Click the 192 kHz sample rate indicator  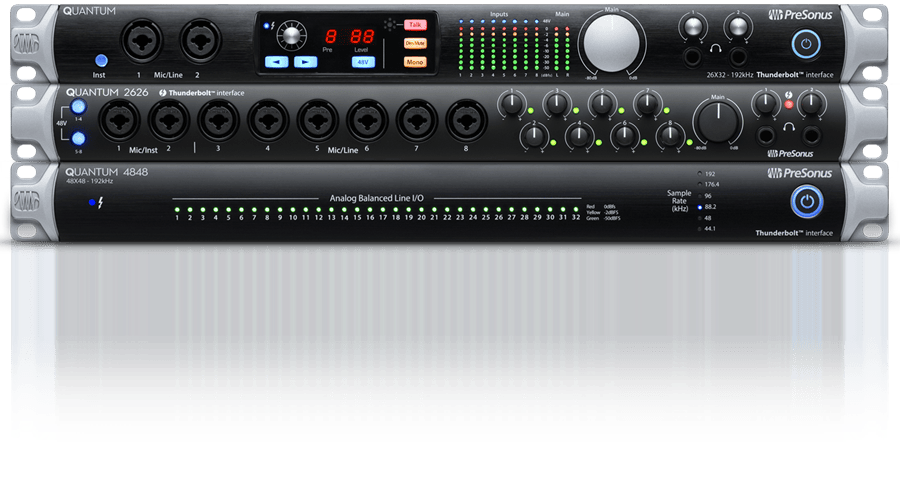click(x=700, y=173)
